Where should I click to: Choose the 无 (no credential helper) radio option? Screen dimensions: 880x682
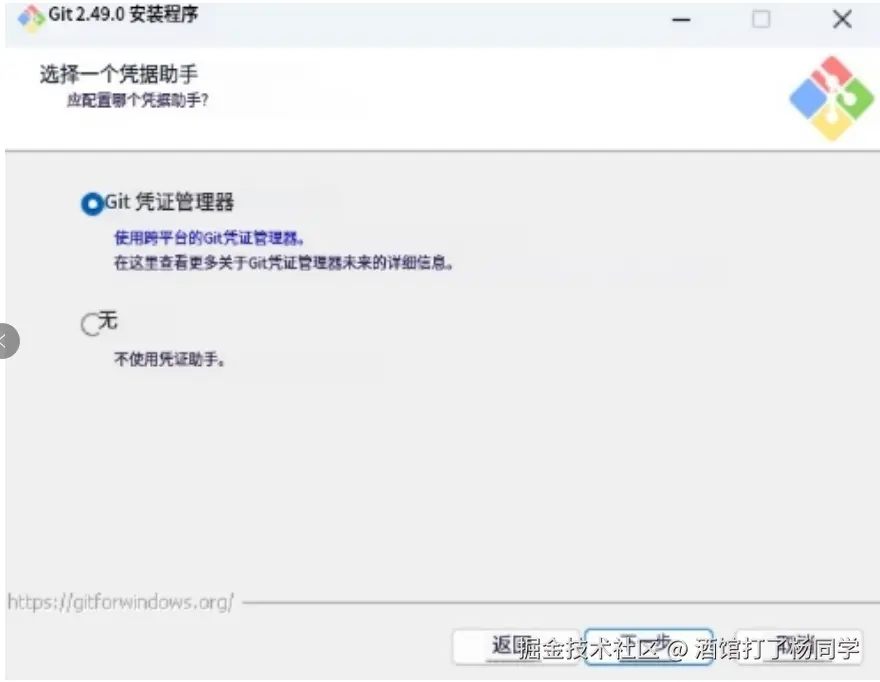coord(90,324)
